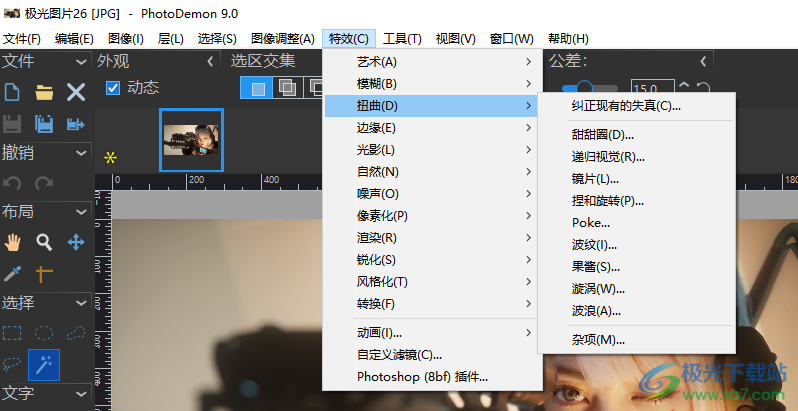Select the rectangular selection tool
798x411 pixels.
[12, 333]
